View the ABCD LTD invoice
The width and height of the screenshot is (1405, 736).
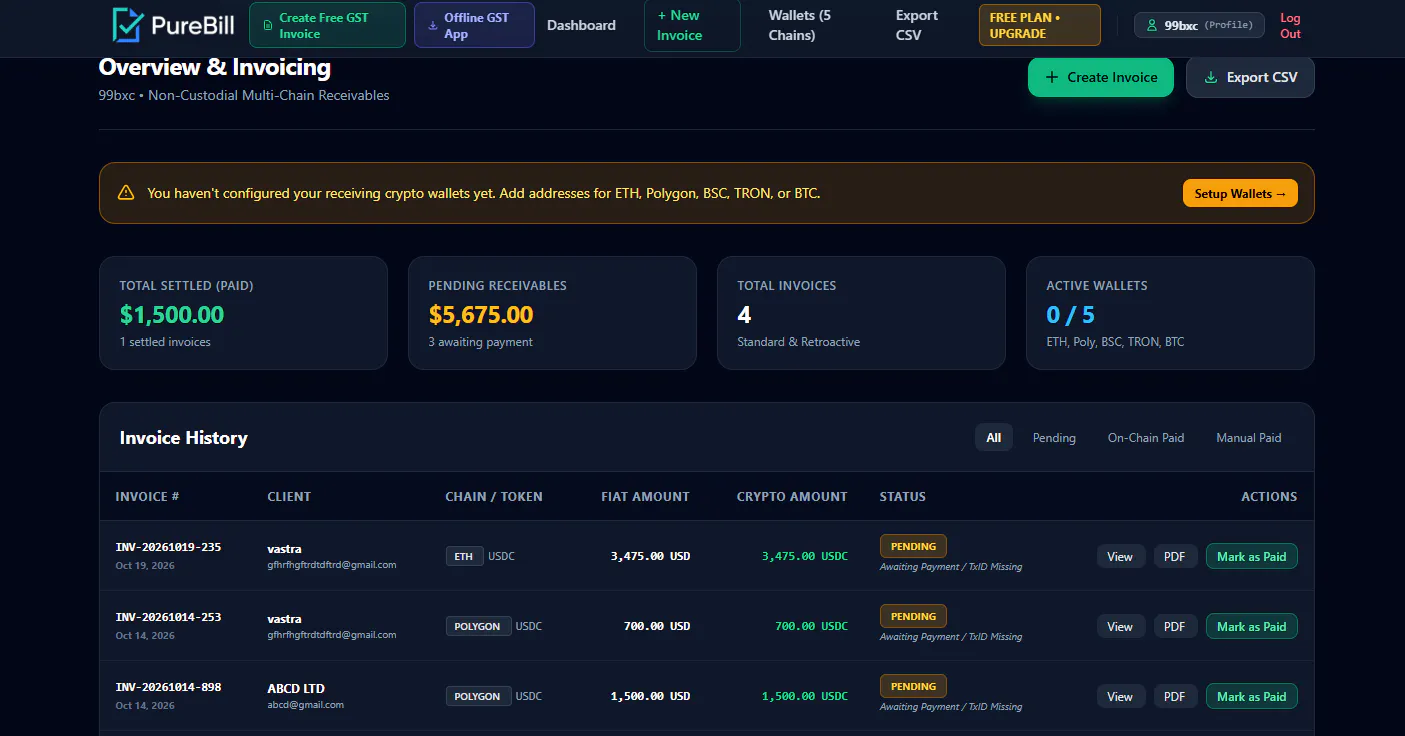click(1120, 696)
